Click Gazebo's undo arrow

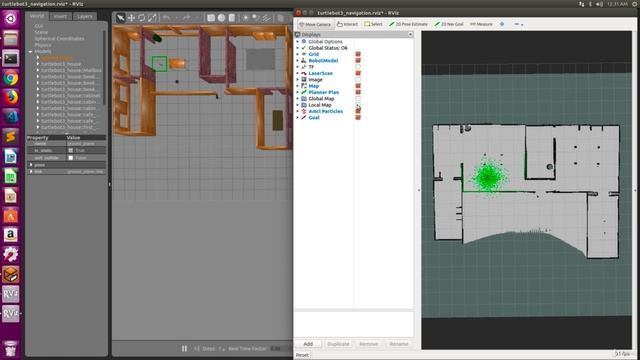click(x=167, y=18)
